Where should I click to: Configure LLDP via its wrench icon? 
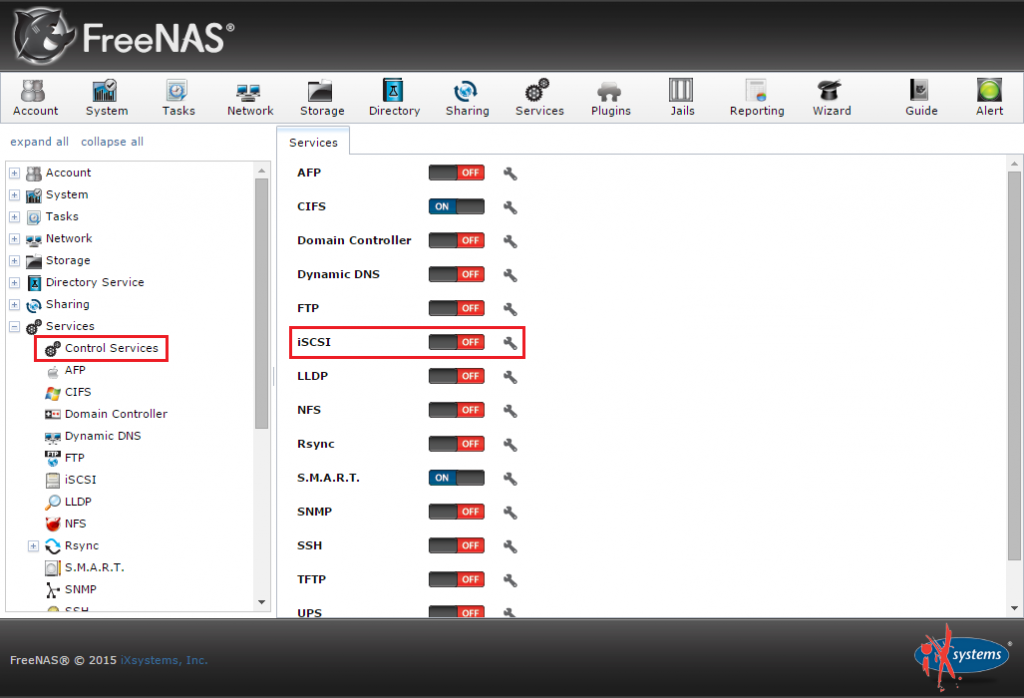[x=510, y=377]
